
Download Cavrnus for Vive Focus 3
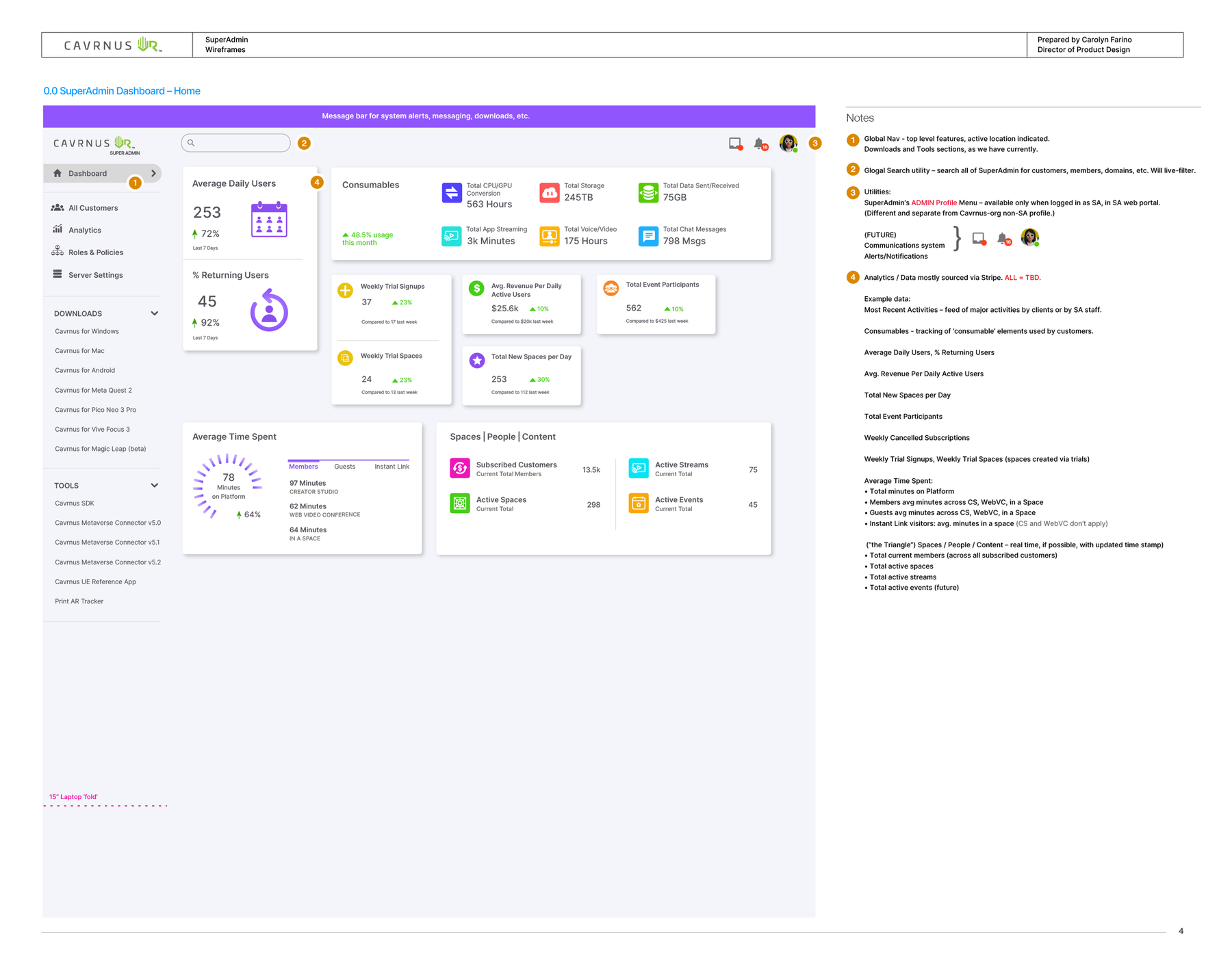[x=92, y=429]
